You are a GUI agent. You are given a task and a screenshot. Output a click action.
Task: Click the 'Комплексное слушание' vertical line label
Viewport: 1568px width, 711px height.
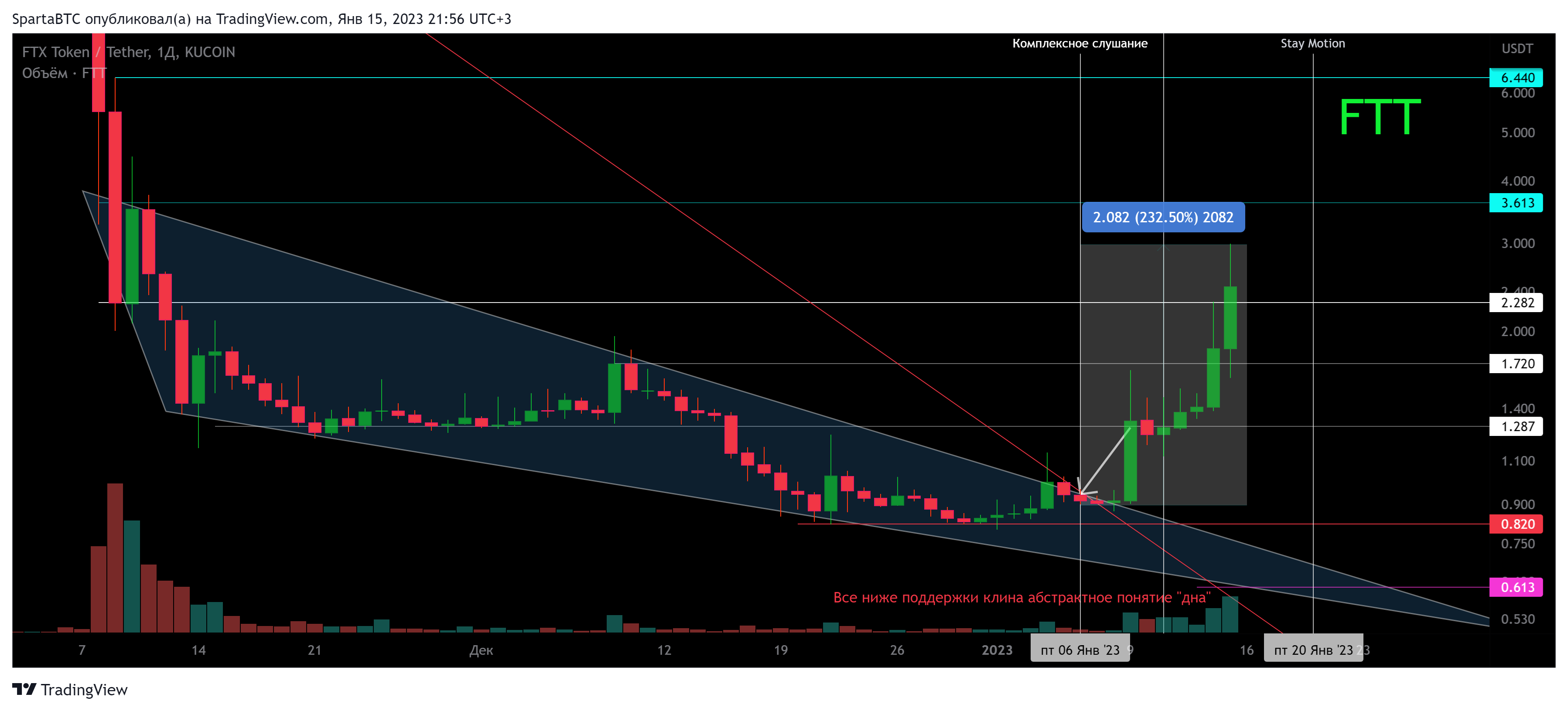coord(1080,43)
